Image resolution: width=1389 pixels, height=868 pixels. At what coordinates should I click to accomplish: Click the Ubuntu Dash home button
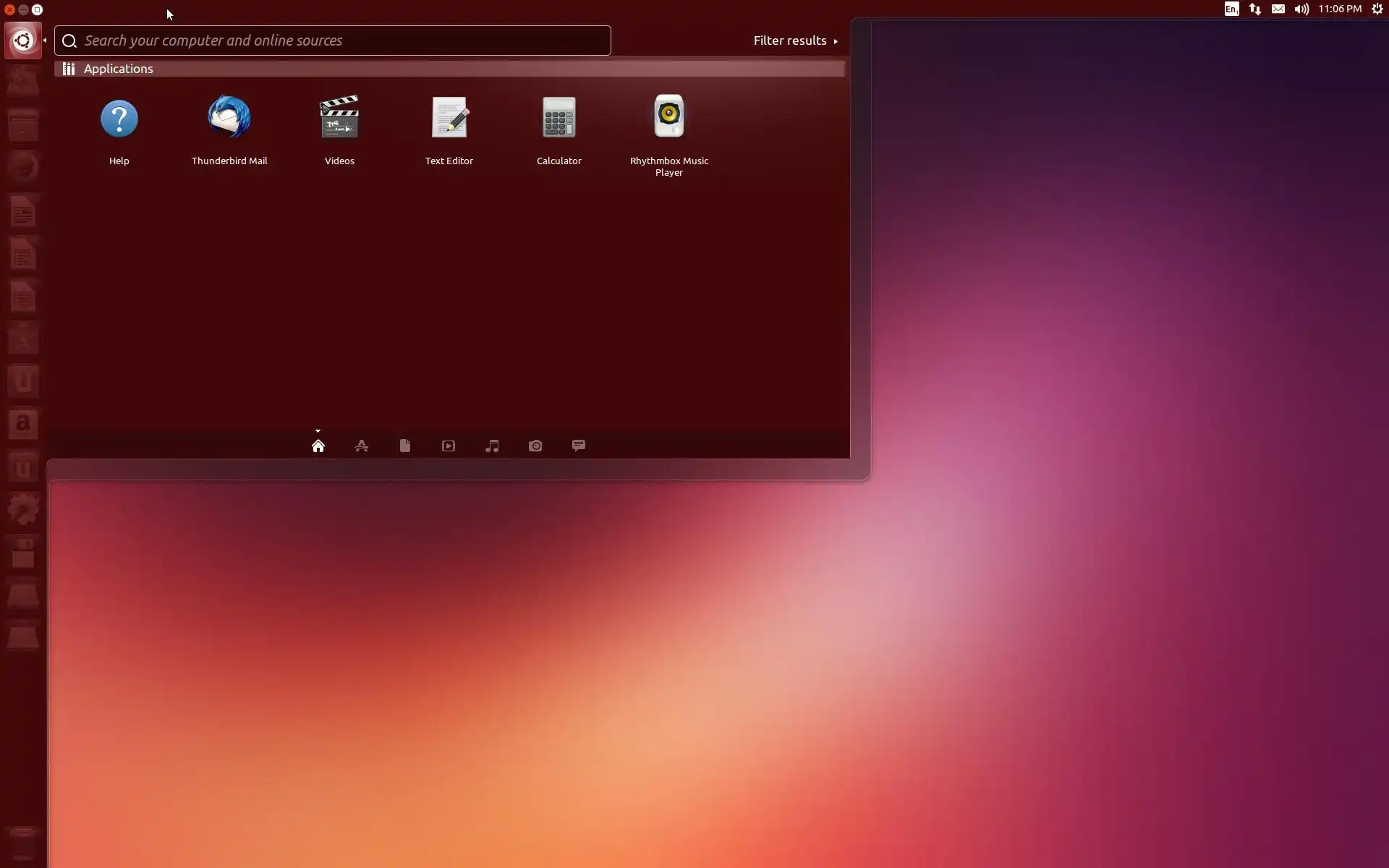pyautogui.click(x=23, y=41)
